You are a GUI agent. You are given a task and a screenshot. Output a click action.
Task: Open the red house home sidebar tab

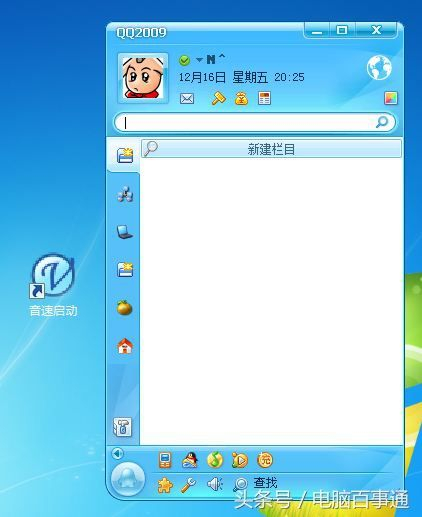tap(125, 346)
